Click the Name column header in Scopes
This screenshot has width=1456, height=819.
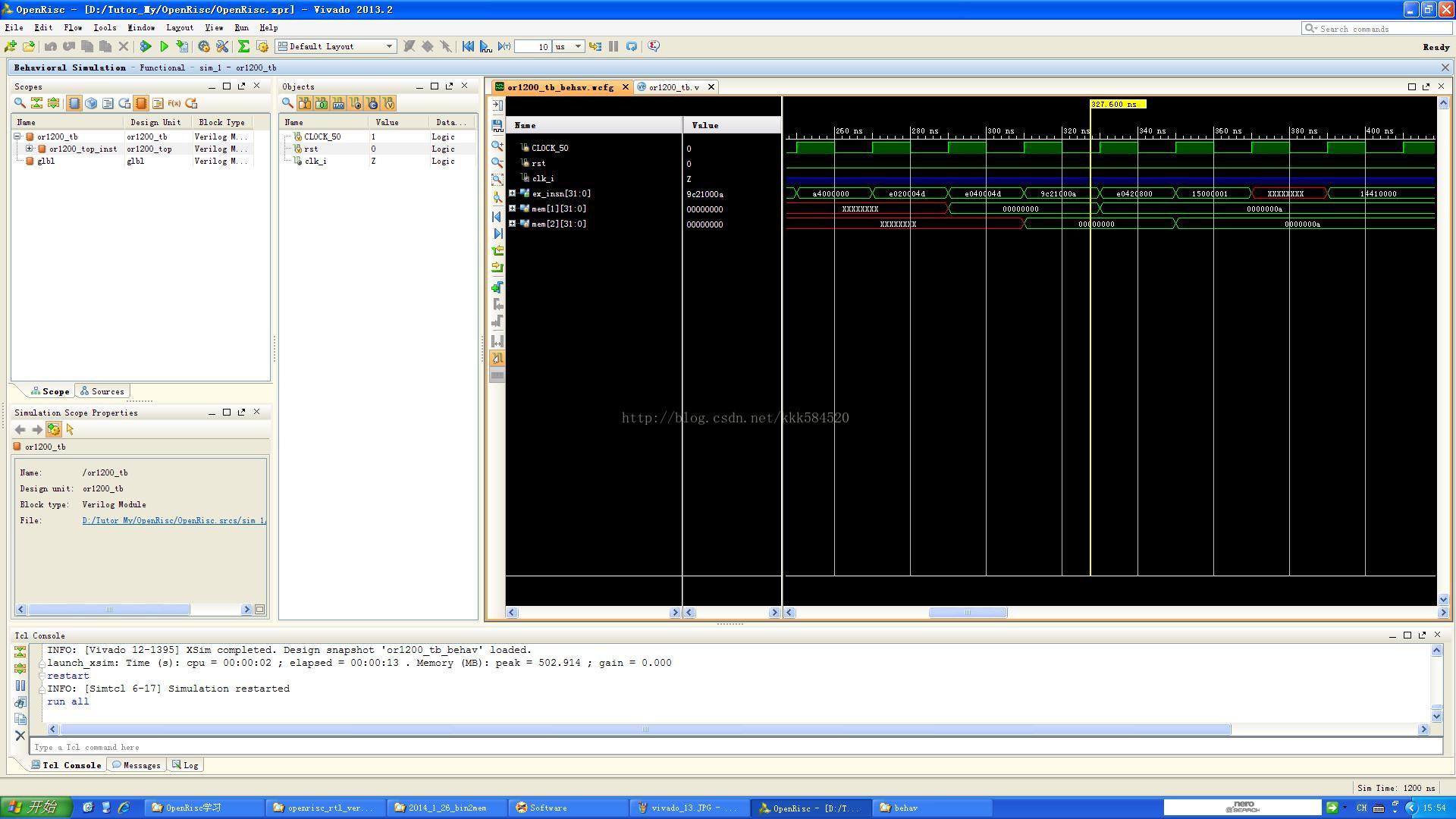67,122
